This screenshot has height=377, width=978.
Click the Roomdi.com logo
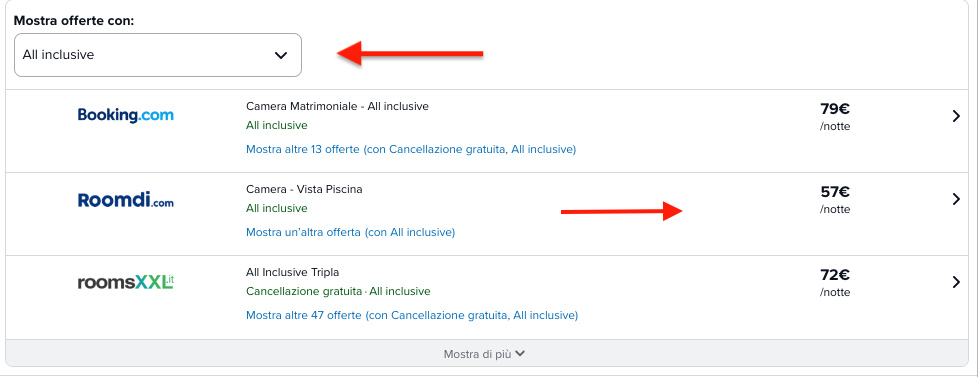(x=125, y=200)
